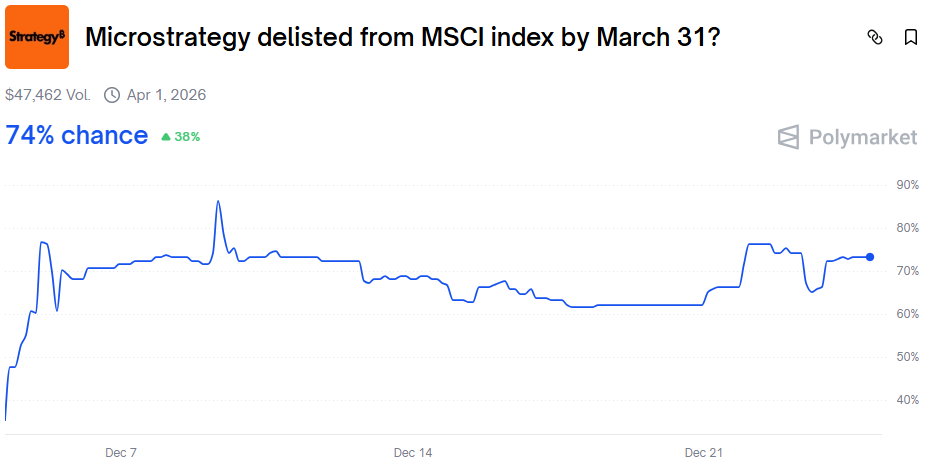Click the 74% chance figure
935x474 pixels.
pyautogui.click(x=77, y=136)
